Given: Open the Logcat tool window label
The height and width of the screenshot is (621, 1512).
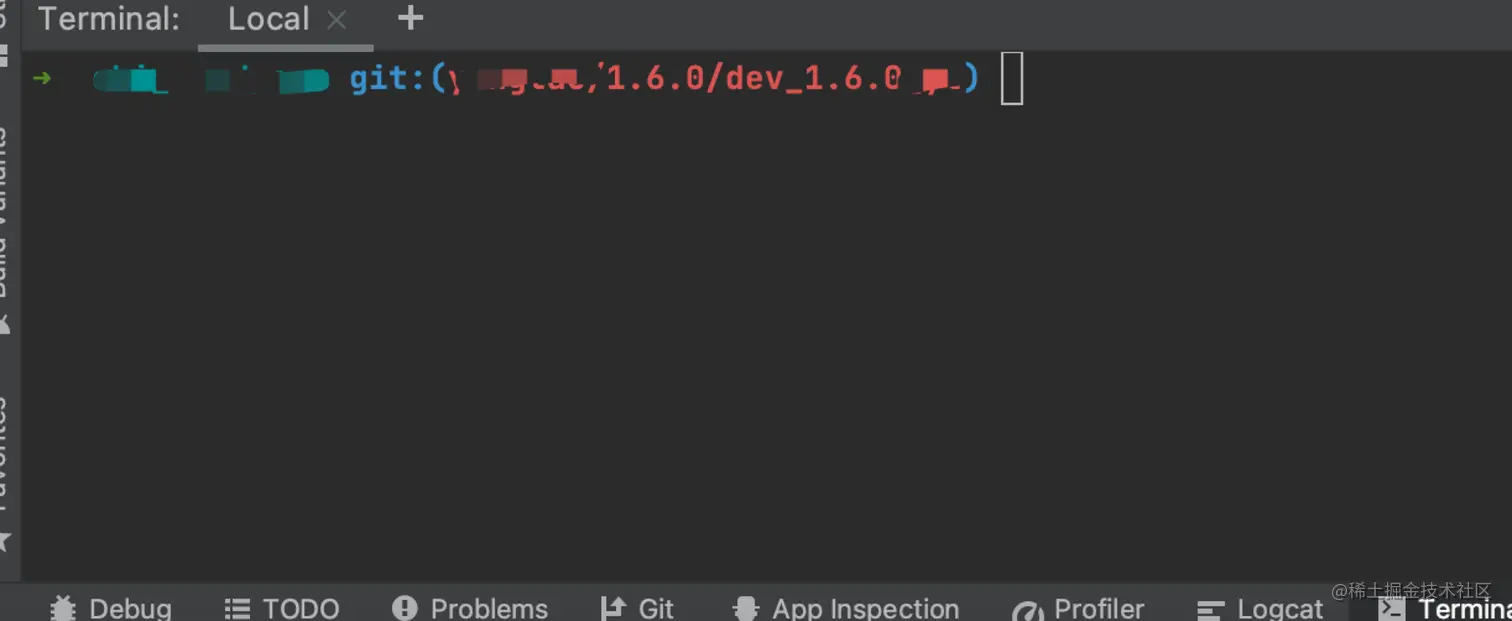Looking at the screenshot, I should (1280, 608).
